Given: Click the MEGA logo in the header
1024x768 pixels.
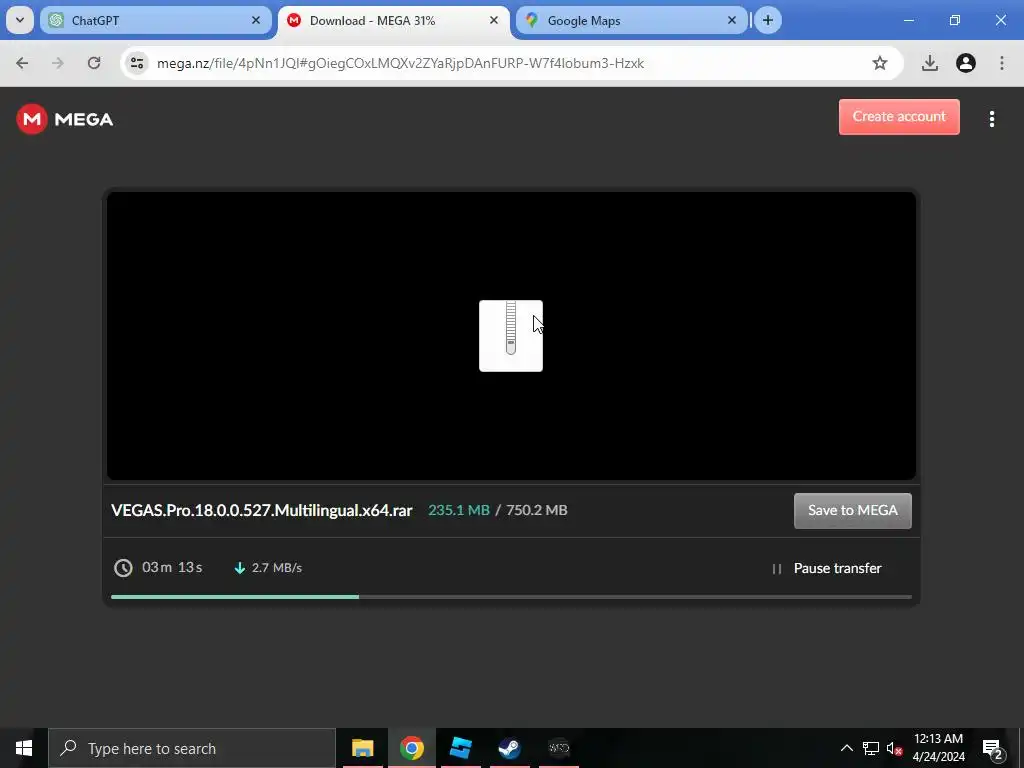Looking at the screenshot, I should [x=65, y=120].
